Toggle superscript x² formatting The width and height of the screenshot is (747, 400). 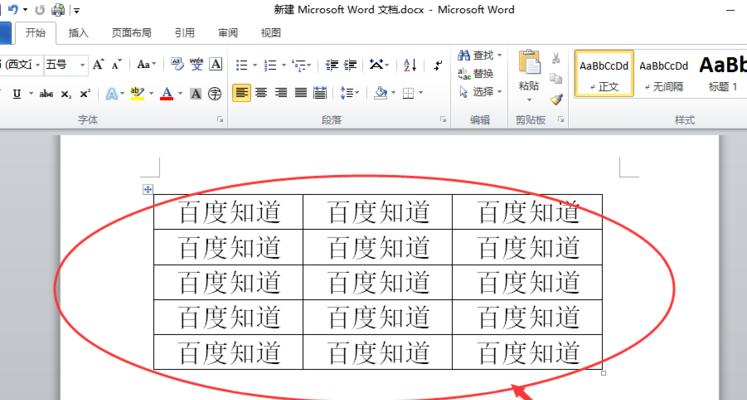coord(85,94)
